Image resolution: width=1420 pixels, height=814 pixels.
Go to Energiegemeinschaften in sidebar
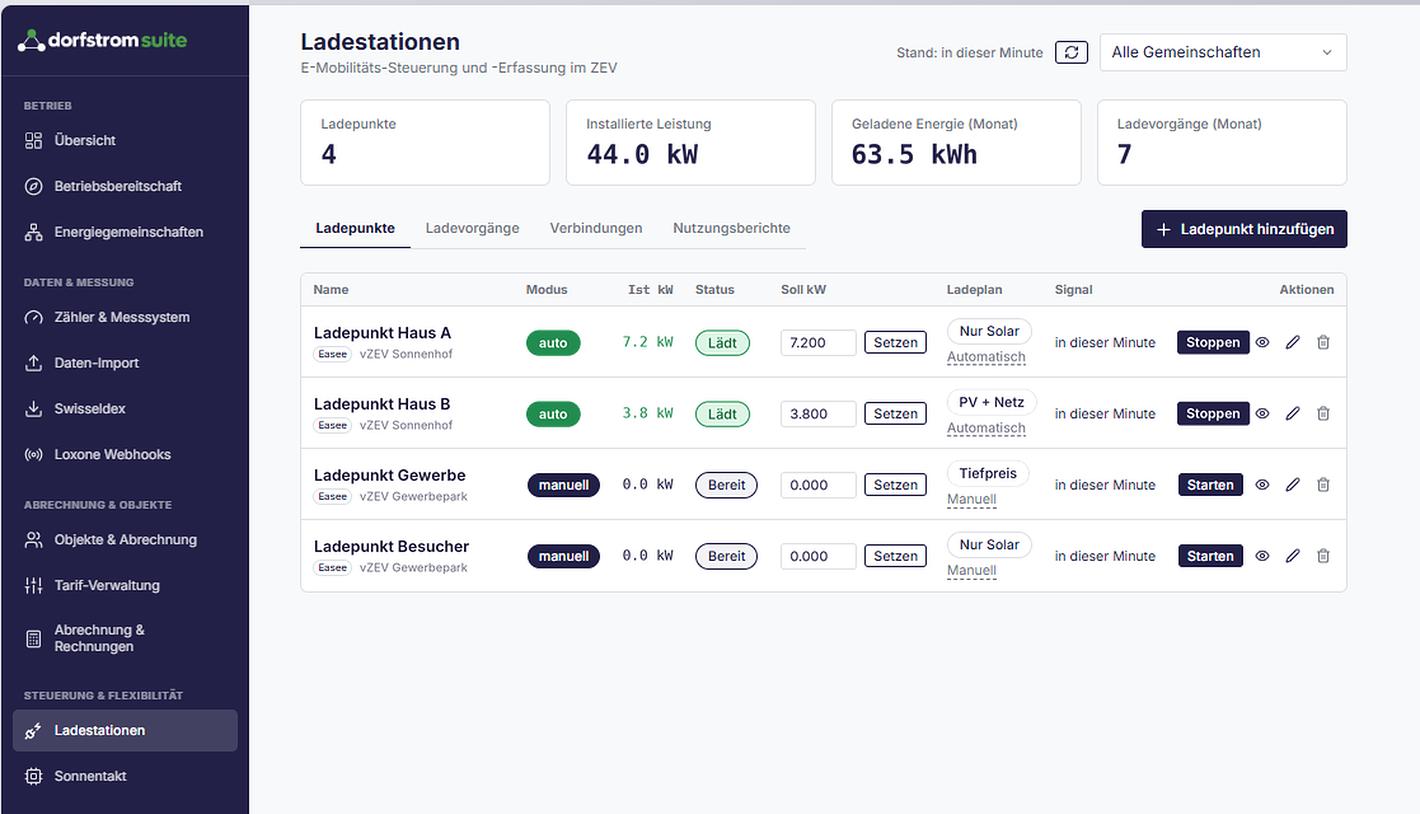(x=125, y=232)
